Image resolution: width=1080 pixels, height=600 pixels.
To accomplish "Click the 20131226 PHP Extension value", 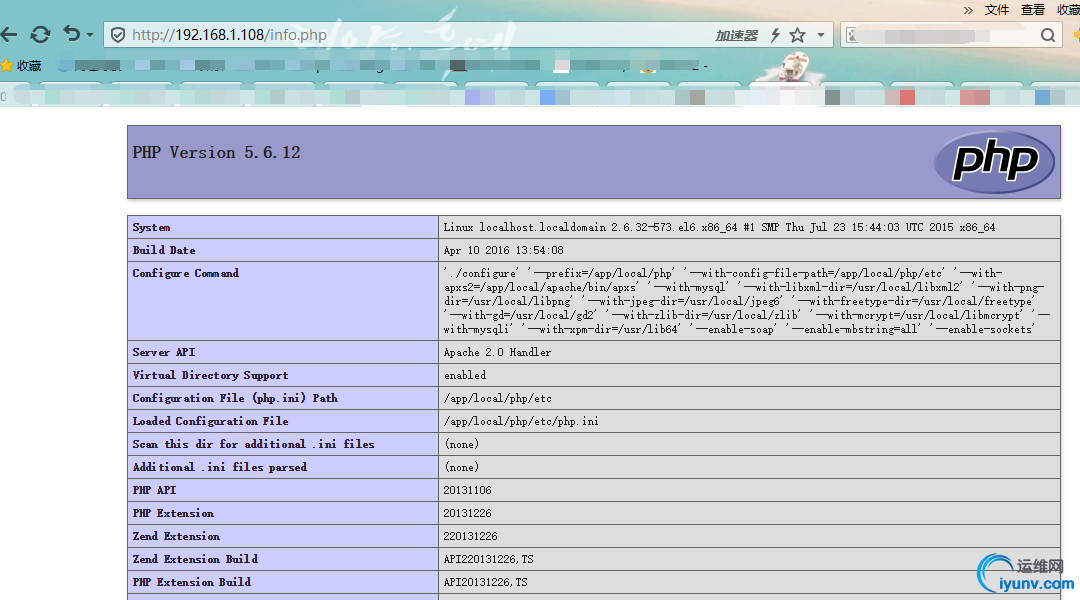I will click(468, 513).
